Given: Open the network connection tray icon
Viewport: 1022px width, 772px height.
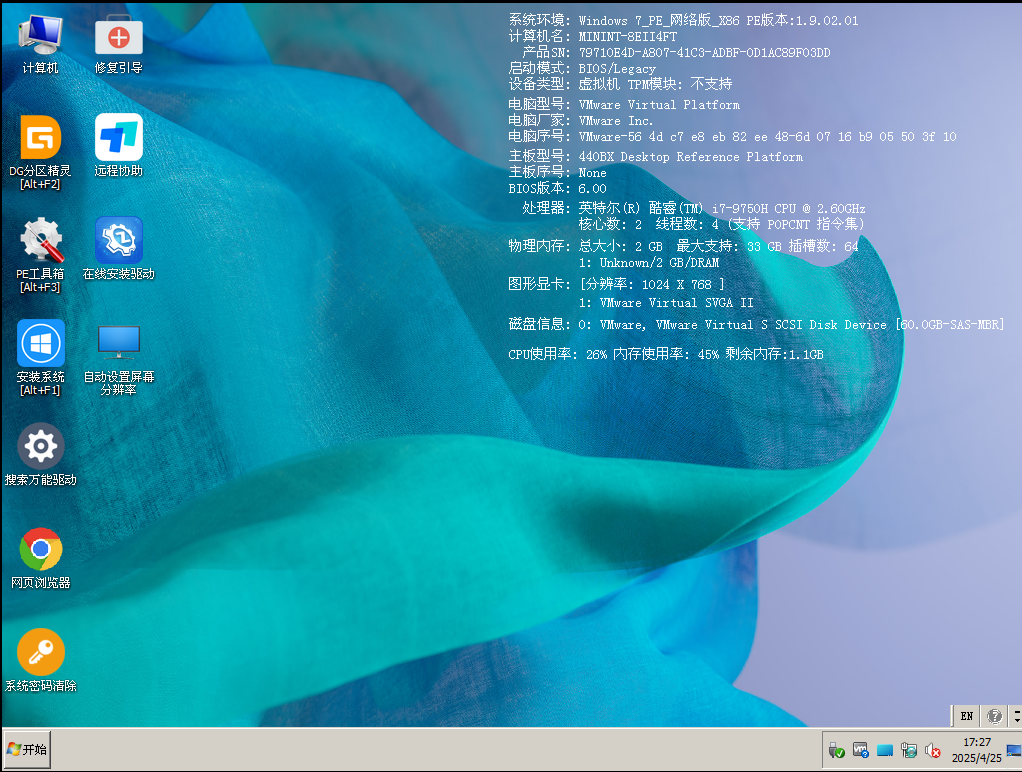Looking at the screenshot, I should tap(909, 750).
